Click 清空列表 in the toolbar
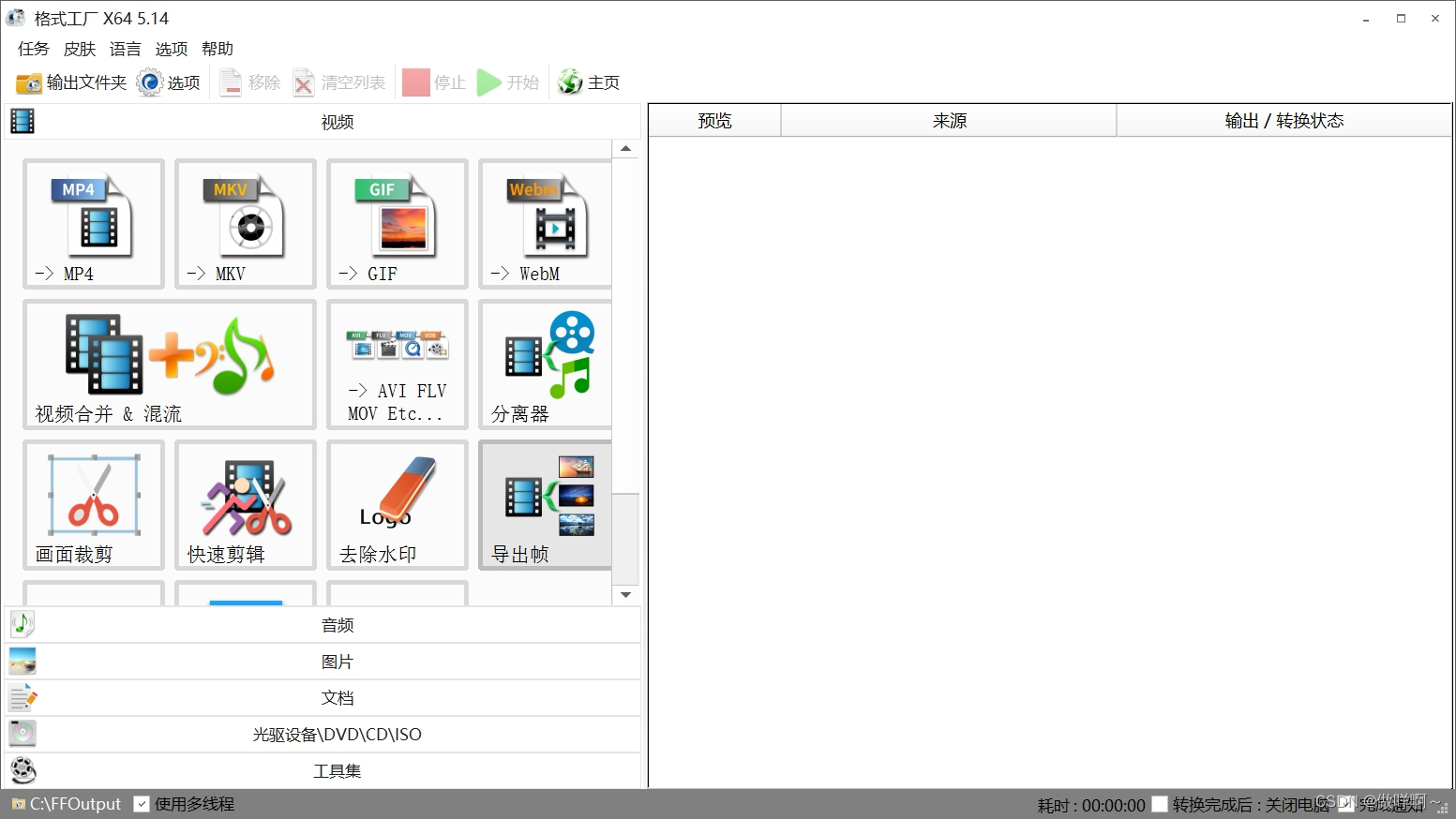Image resolution: width=1456 pixels, height=819 pixels. pos(339,82)
